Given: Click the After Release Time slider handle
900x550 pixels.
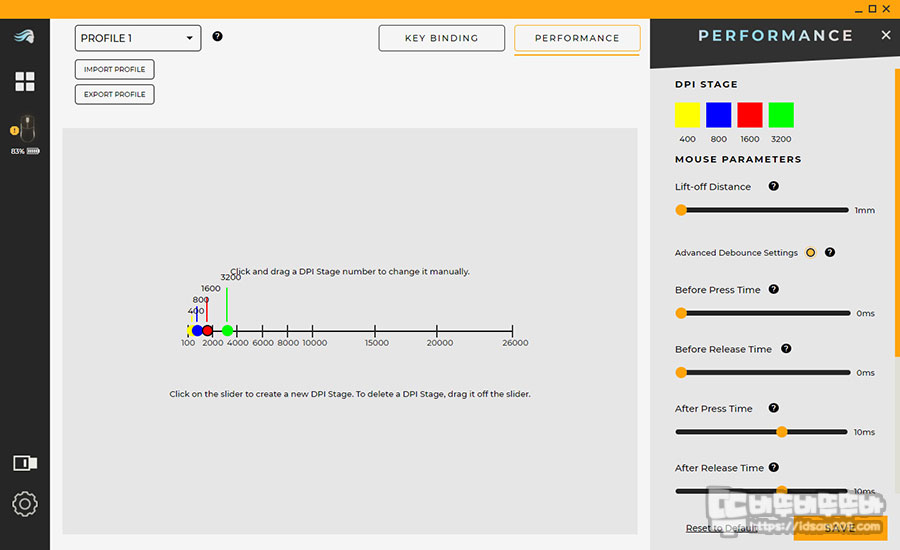Looking at the screenshot, I should [782, 490].
